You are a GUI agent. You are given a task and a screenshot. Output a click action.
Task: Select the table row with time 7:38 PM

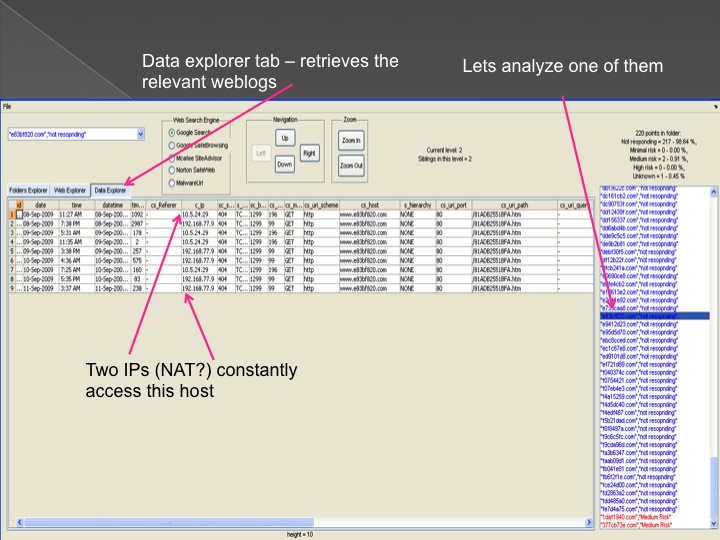coord(301,224)
